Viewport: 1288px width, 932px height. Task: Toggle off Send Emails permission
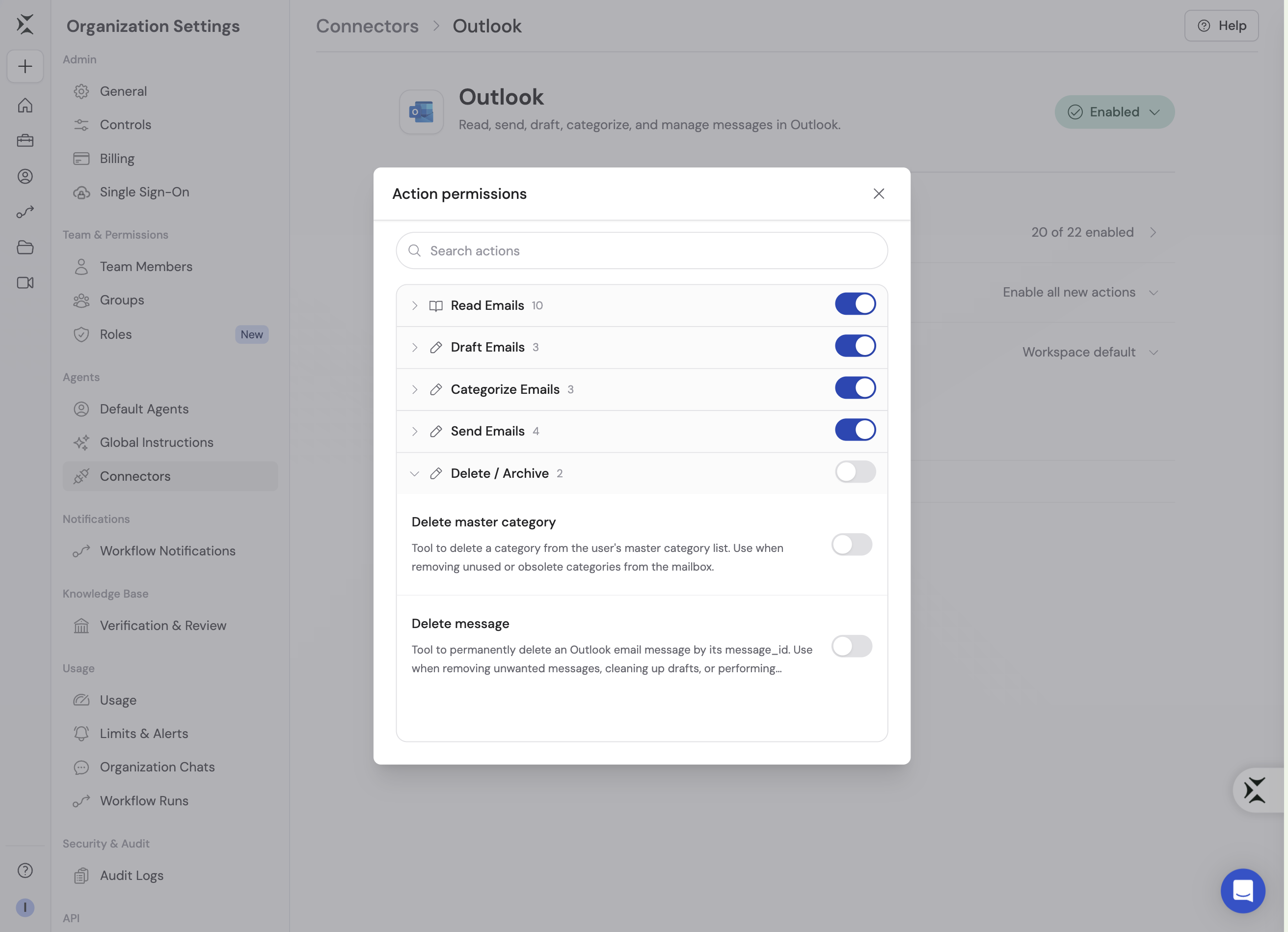click(x=855, y=431)
